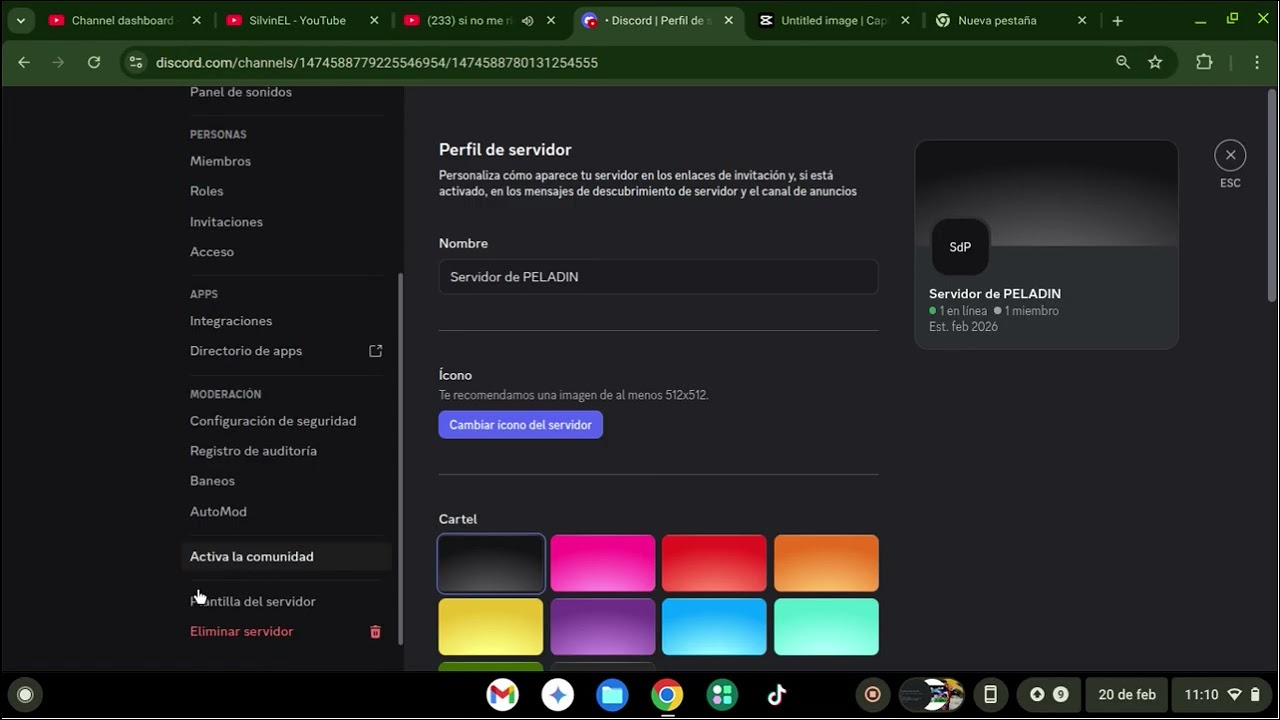Open Baneos settings section

pos(213,481)
